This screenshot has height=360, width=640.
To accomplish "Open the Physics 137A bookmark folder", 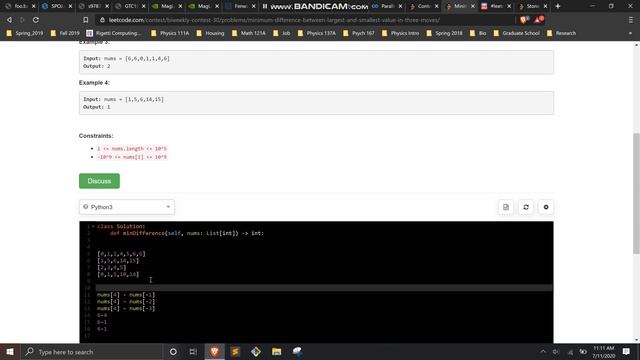I will click(317, 33).
